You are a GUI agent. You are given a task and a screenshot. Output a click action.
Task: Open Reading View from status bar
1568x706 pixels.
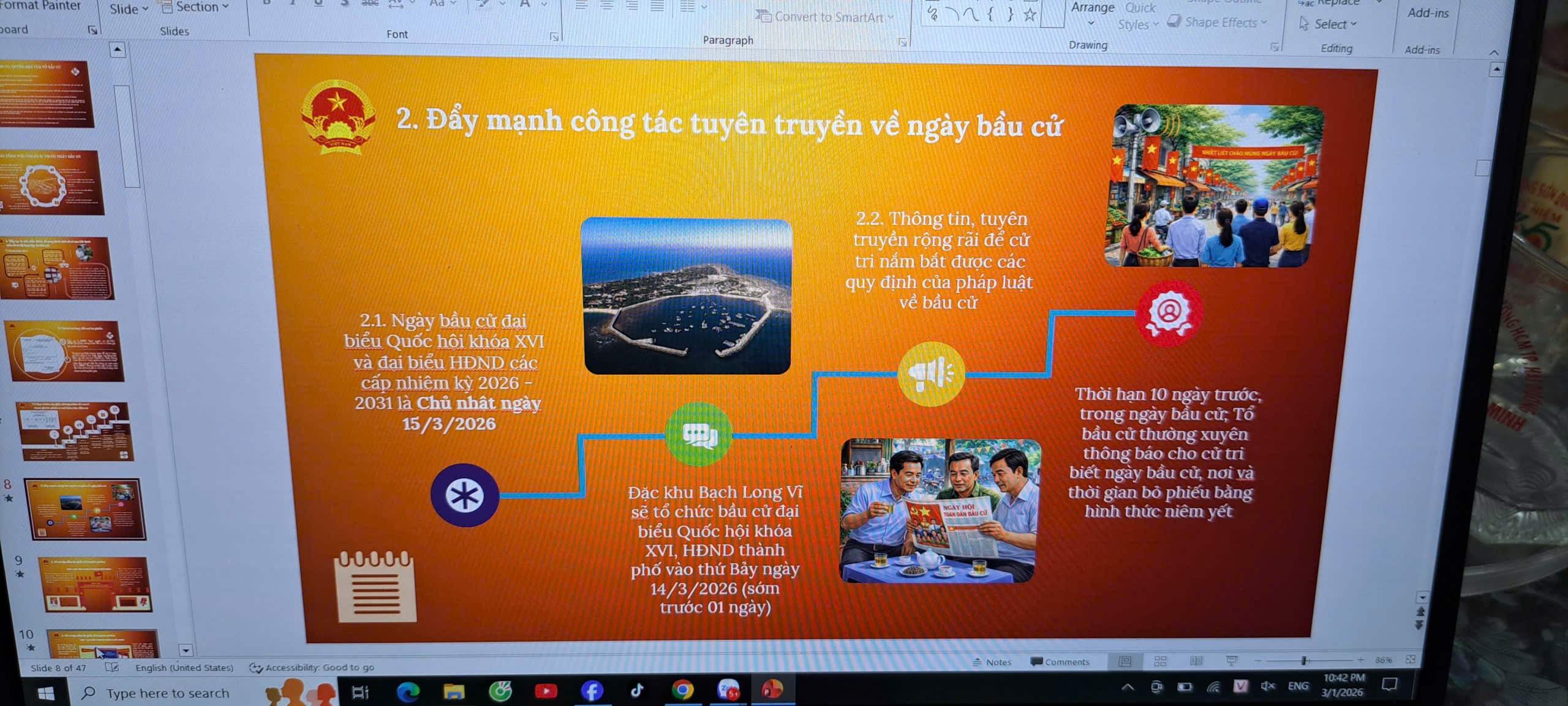1196,661
